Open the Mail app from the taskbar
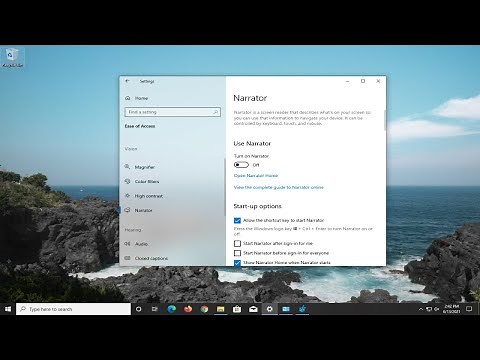Screen dimensions: 480x360 [x=253, y=309]
